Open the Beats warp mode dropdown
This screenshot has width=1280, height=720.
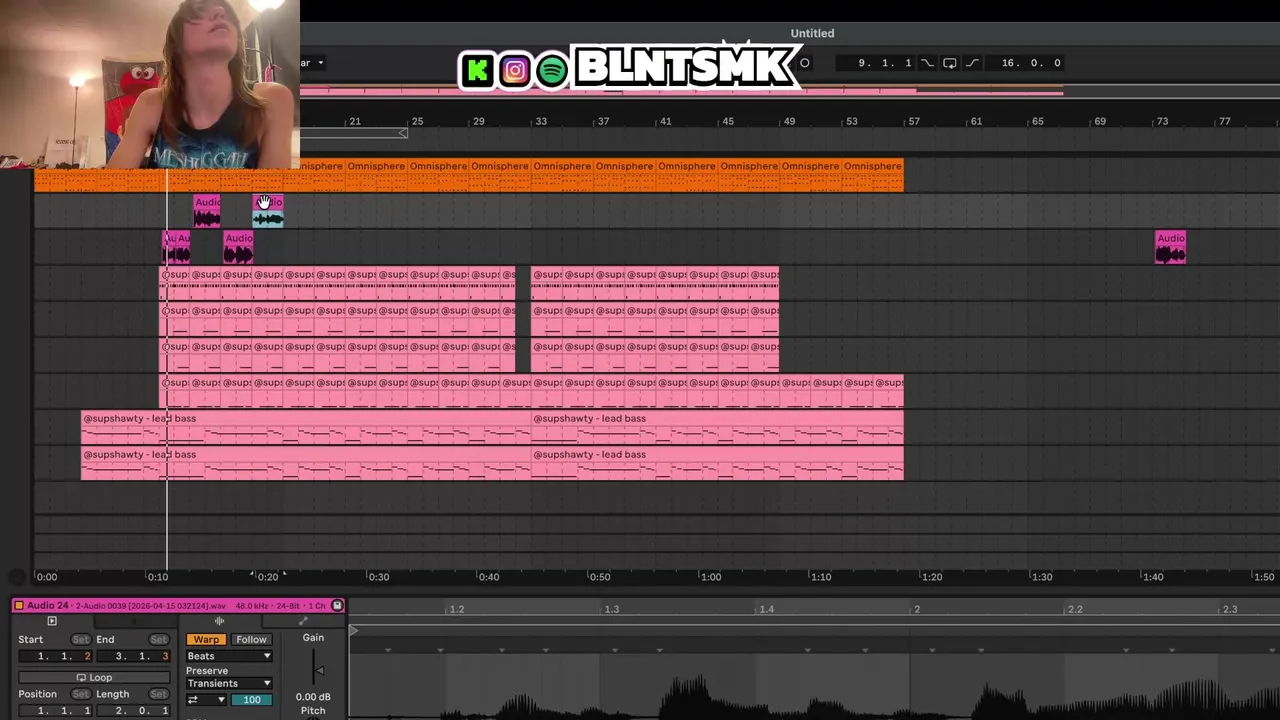[229, 656]
